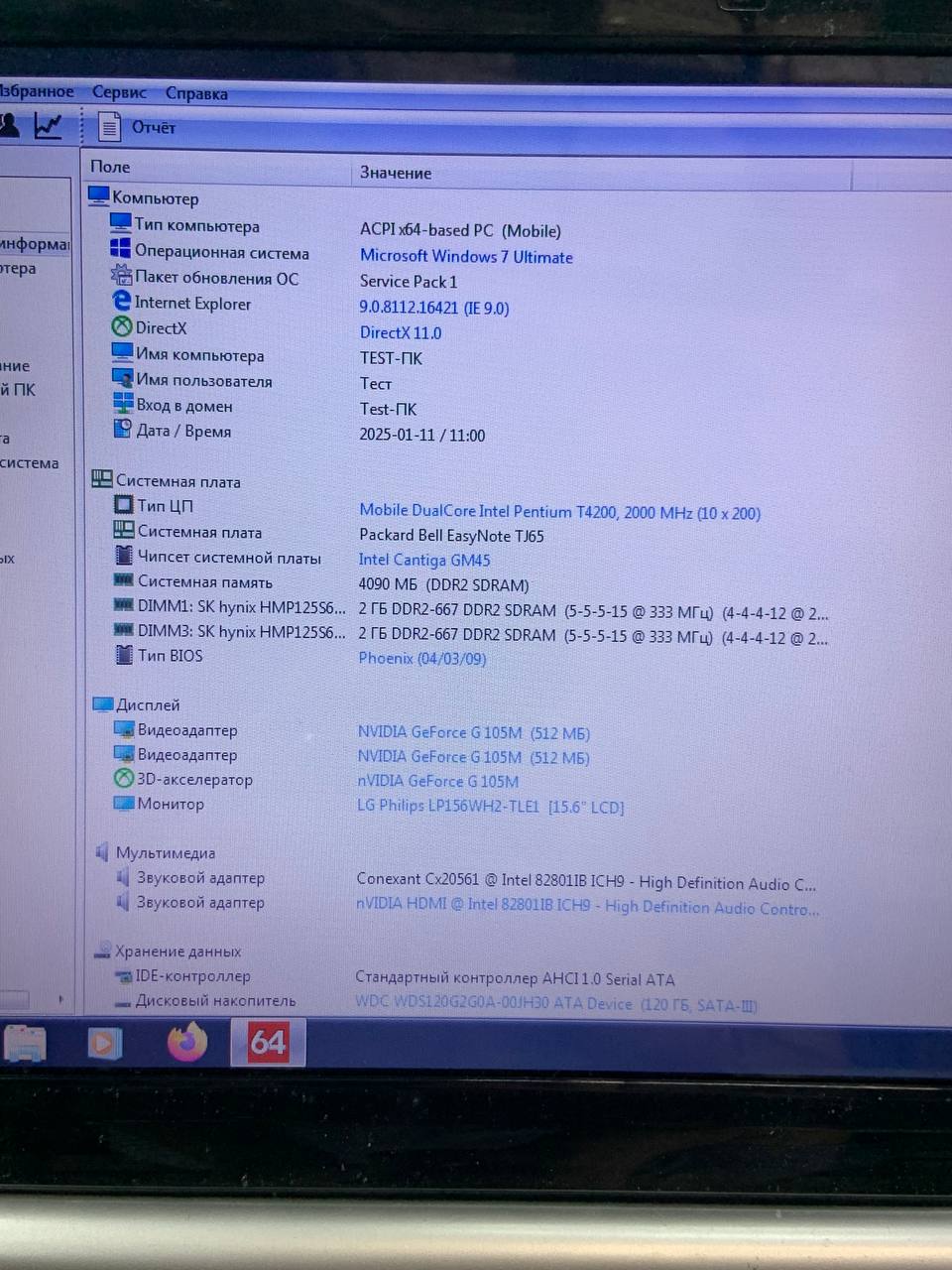Click the Имя пользователя icon
952x1270 pixels.
click(x=123, y=378)
